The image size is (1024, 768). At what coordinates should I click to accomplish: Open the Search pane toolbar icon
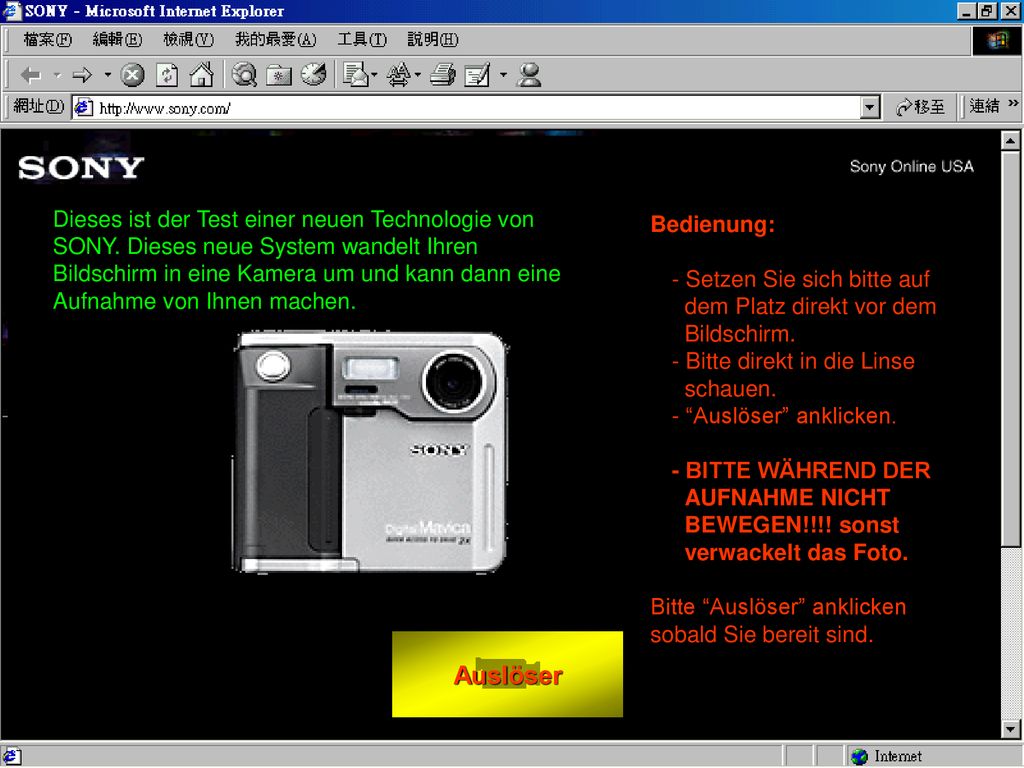coord(245,75)
